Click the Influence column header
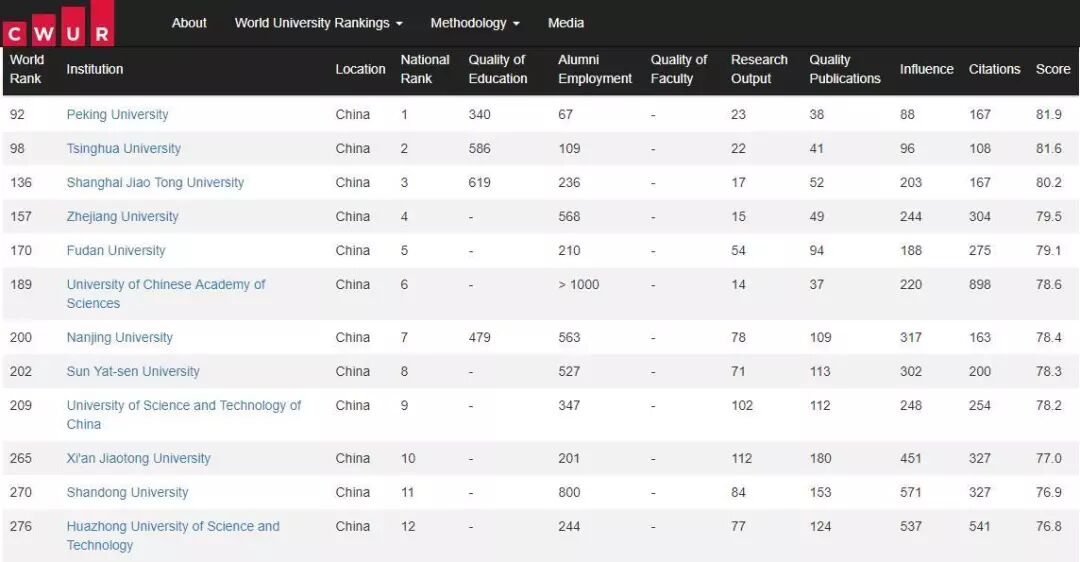Viewport: 1080px width, 562px height. tap(926, 69)
